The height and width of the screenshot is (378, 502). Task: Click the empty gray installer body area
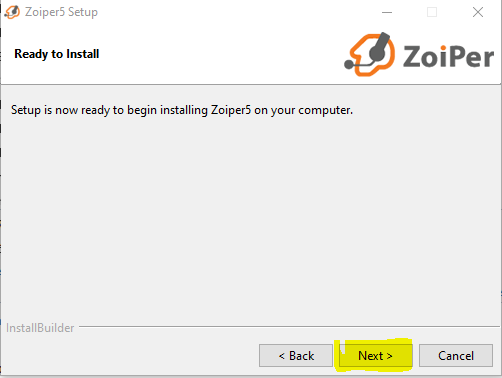tap(251, 217)
